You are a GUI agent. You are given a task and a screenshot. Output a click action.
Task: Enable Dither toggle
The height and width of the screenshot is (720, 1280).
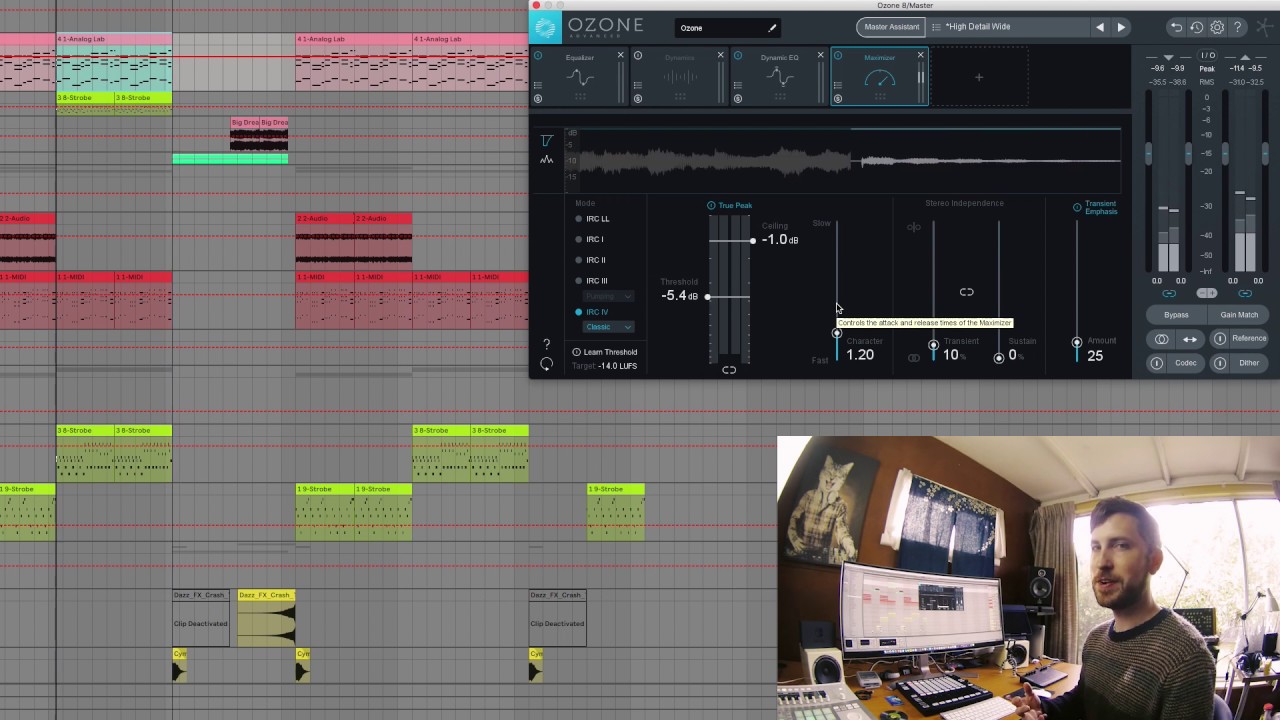(x=1220, y=363)
